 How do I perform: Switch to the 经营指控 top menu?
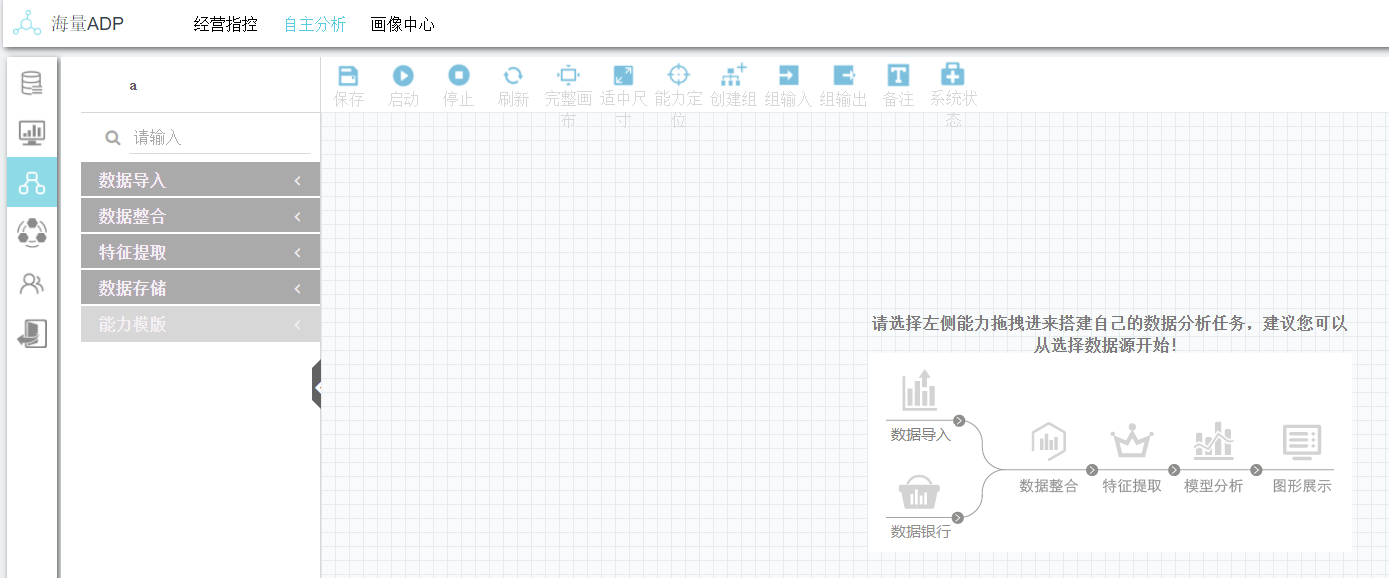[225, 25]
